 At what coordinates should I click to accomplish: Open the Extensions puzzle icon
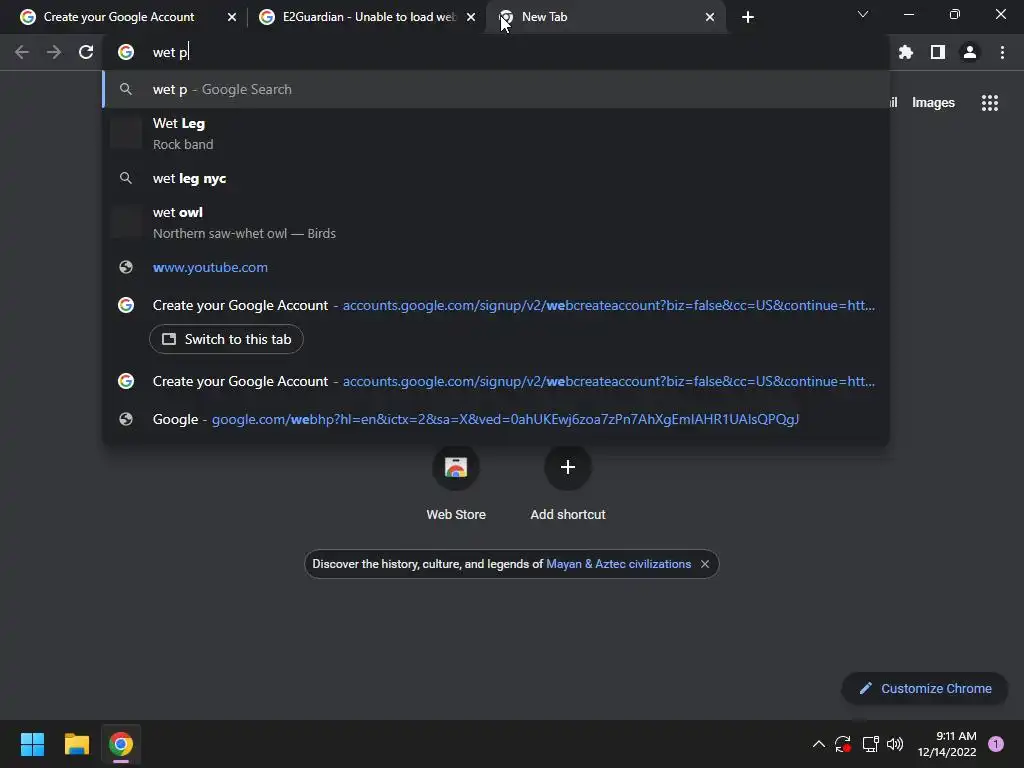point(905,52)
